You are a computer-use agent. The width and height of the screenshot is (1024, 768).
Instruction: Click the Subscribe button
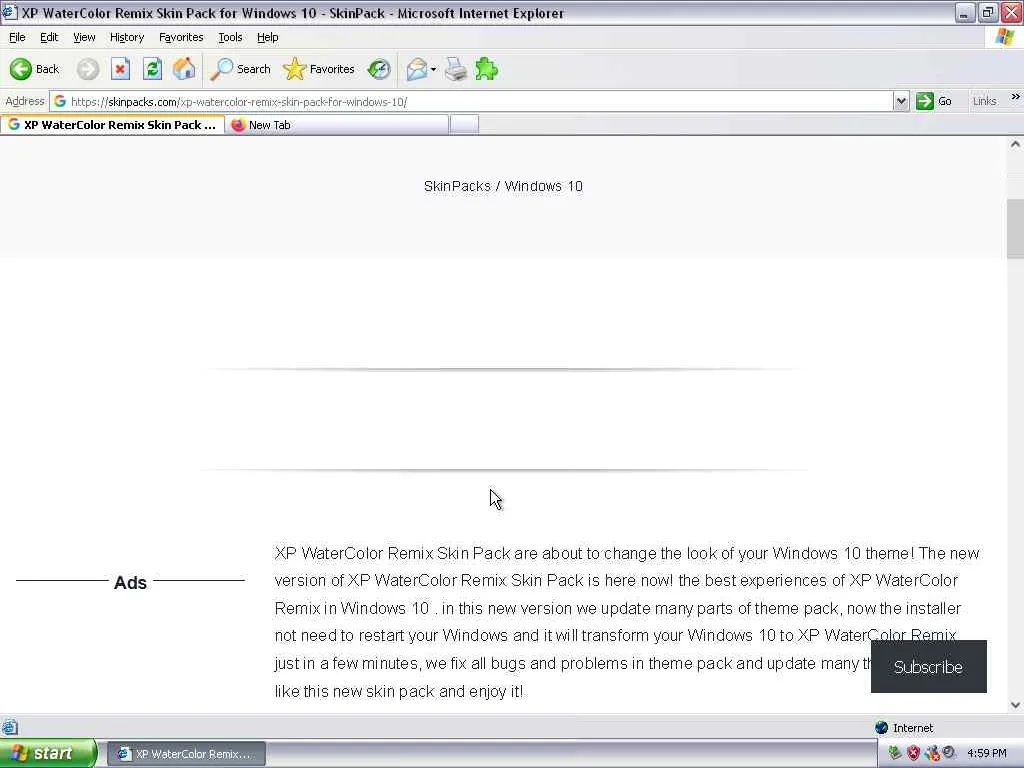[928, 667]
